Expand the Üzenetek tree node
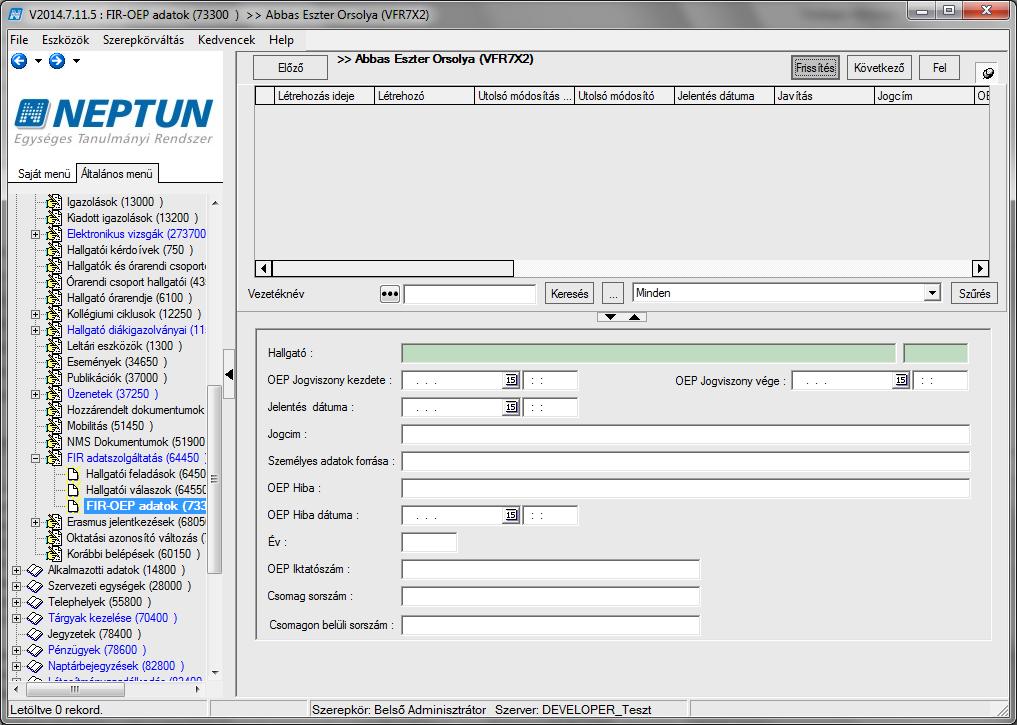This screenshot has height=725, width=1017. (36, 394)
